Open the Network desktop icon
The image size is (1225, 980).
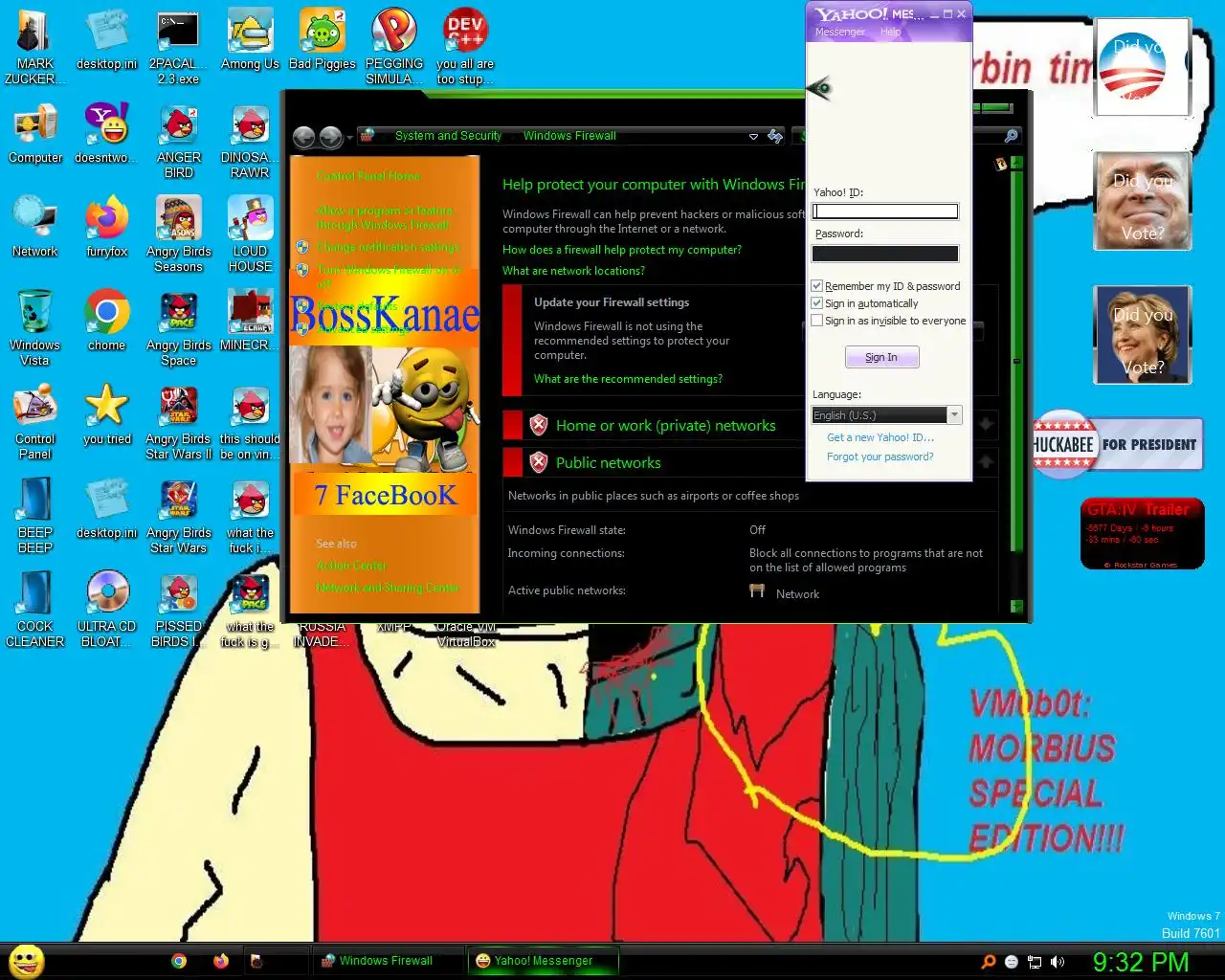click(x=34, y=228)
